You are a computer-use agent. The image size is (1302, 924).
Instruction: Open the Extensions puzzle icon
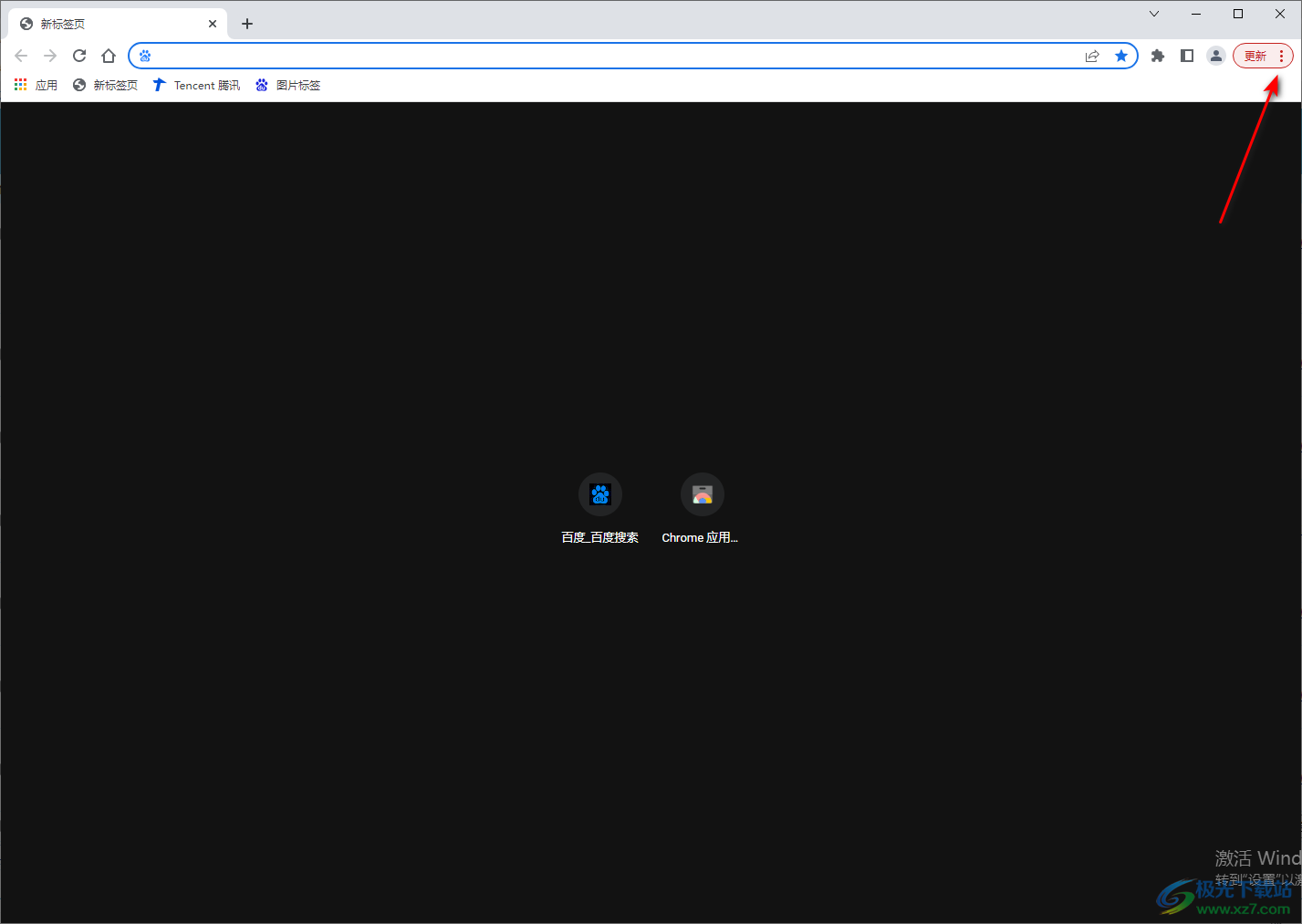tap(1158, 56)
